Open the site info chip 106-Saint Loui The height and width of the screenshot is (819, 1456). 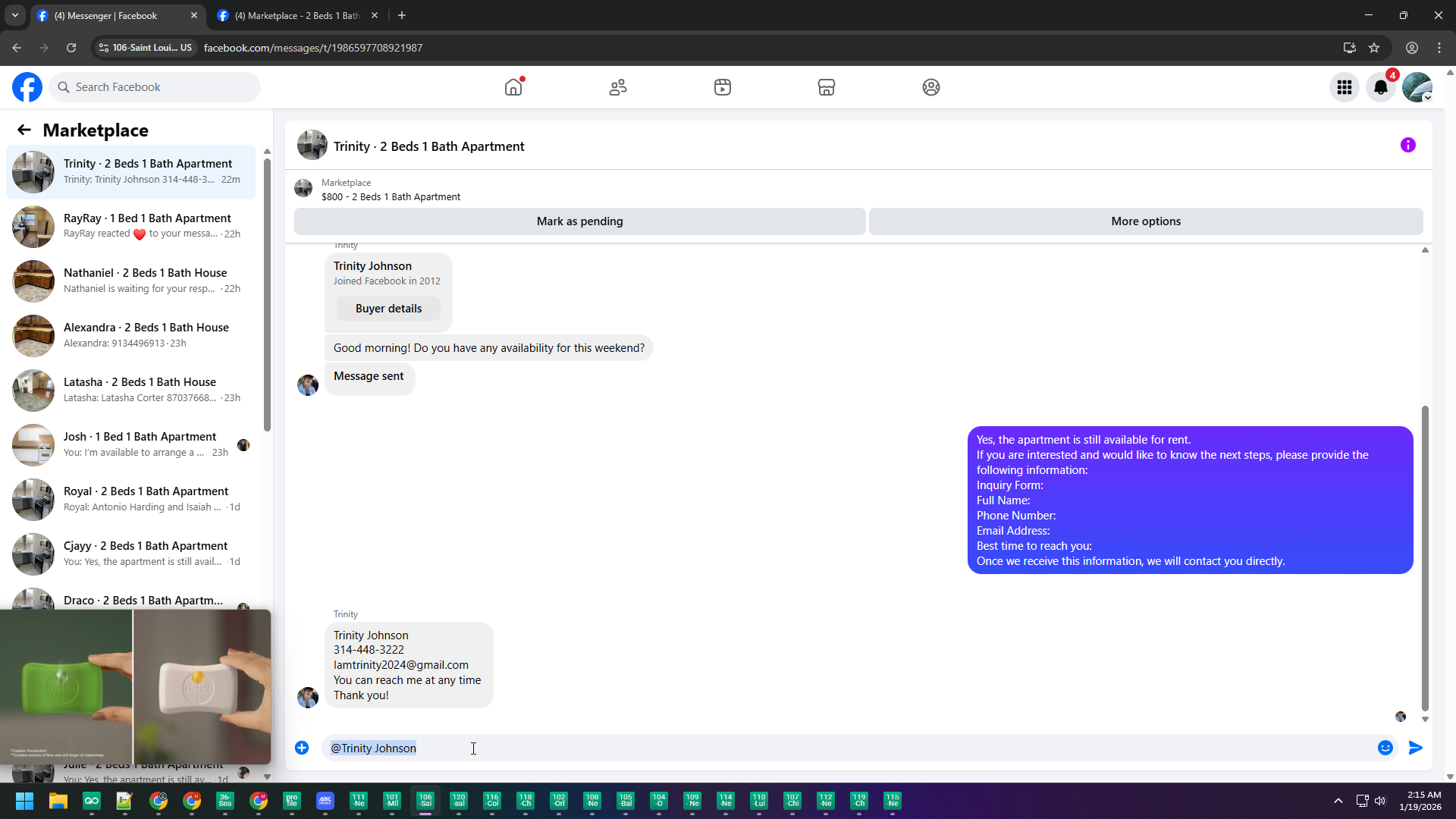coord(146,48)
